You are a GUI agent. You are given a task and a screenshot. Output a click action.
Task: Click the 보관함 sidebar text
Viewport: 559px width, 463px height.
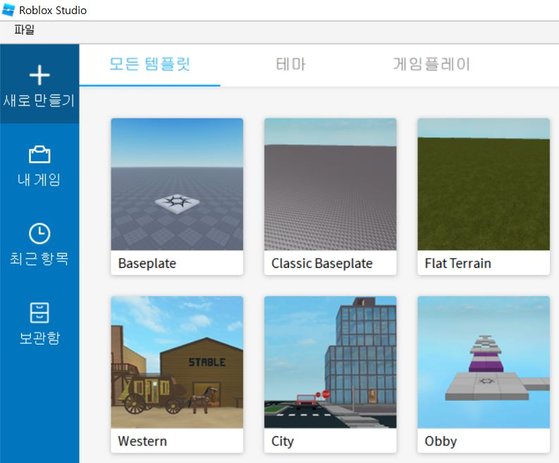coord(39,338)
